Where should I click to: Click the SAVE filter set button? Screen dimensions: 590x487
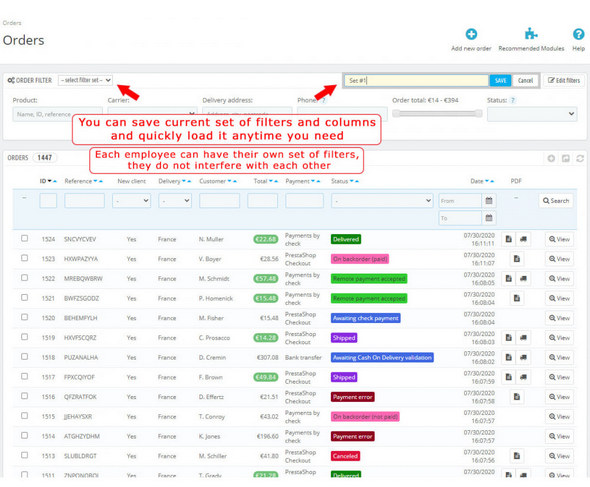(x=500, y=81)
